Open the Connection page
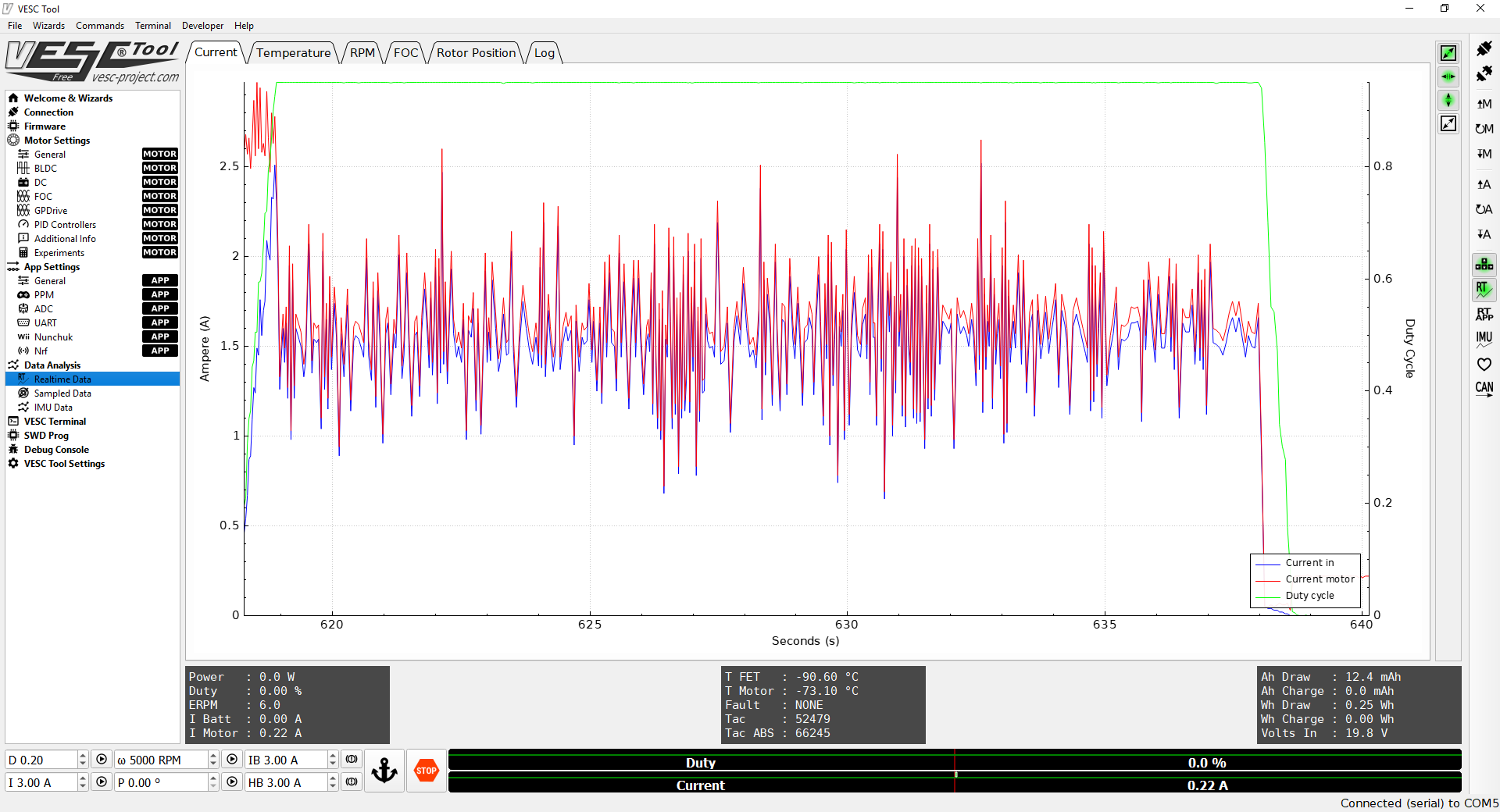This screenshot has width=1500, height=812. click(48, 112)
